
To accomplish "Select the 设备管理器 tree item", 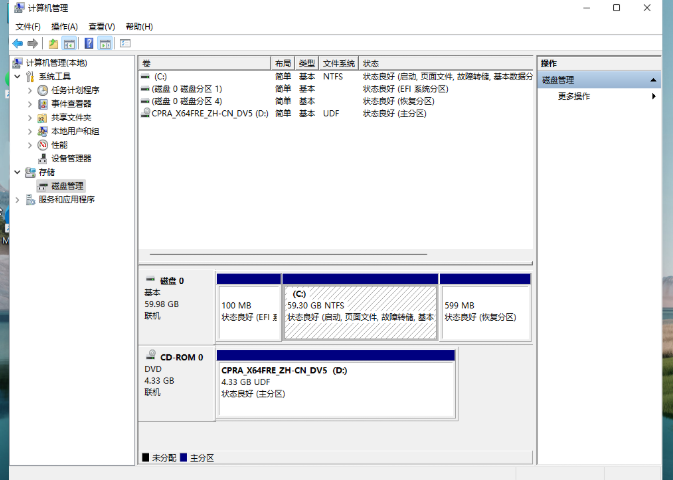I will point(71,158).
